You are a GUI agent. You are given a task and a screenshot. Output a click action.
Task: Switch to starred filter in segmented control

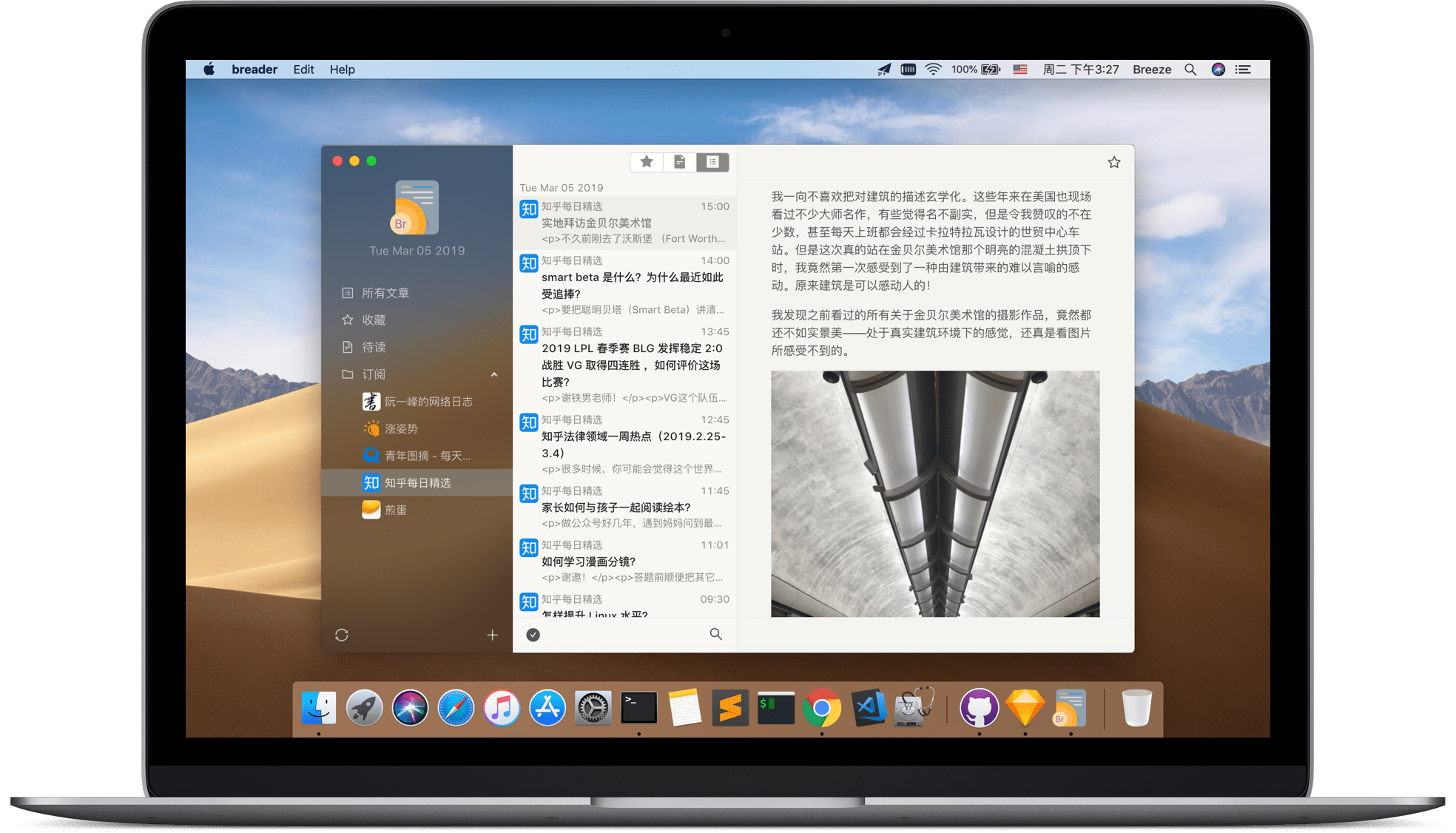[647, 162]
